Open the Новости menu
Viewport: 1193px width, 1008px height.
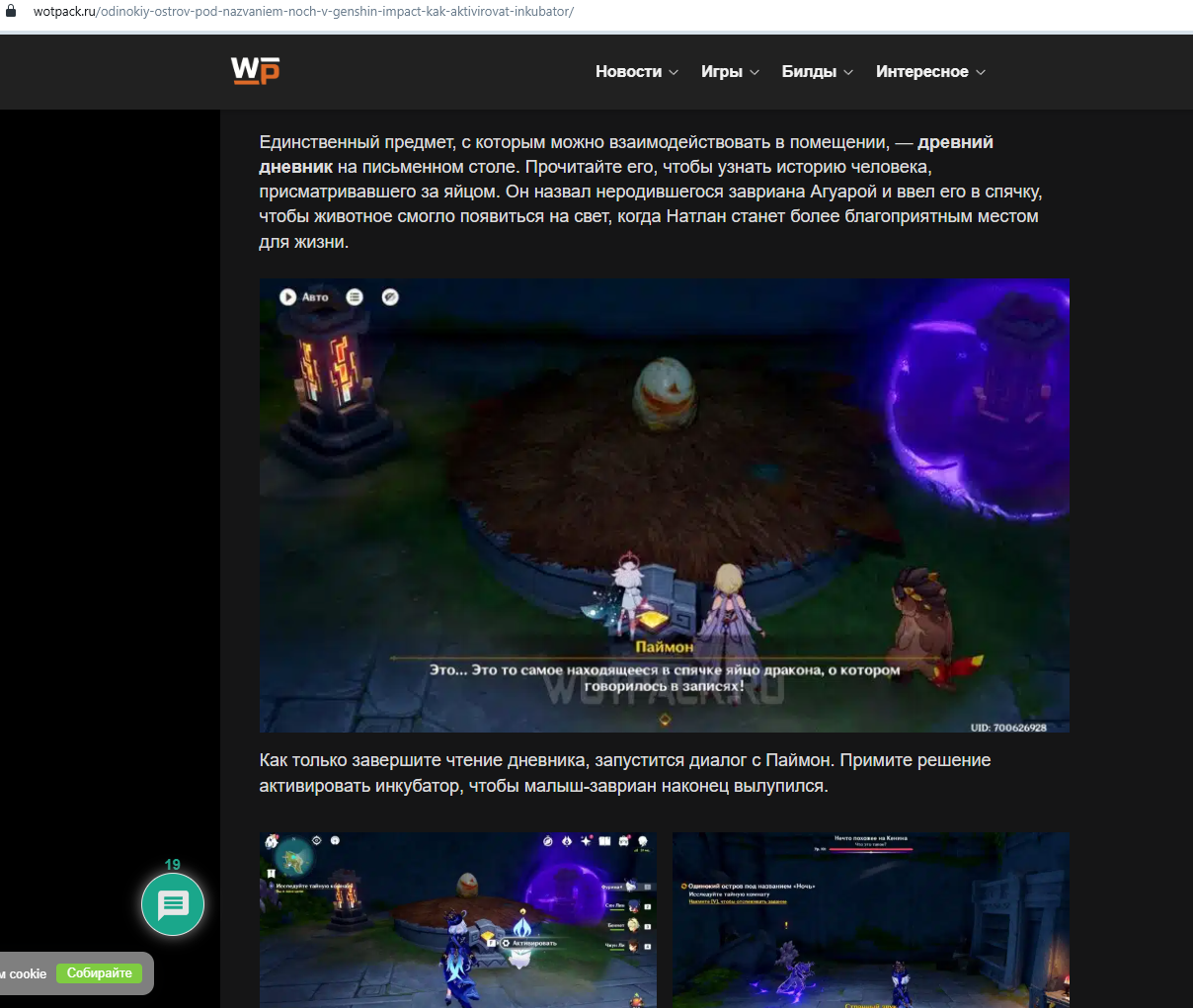pos(628,72)
